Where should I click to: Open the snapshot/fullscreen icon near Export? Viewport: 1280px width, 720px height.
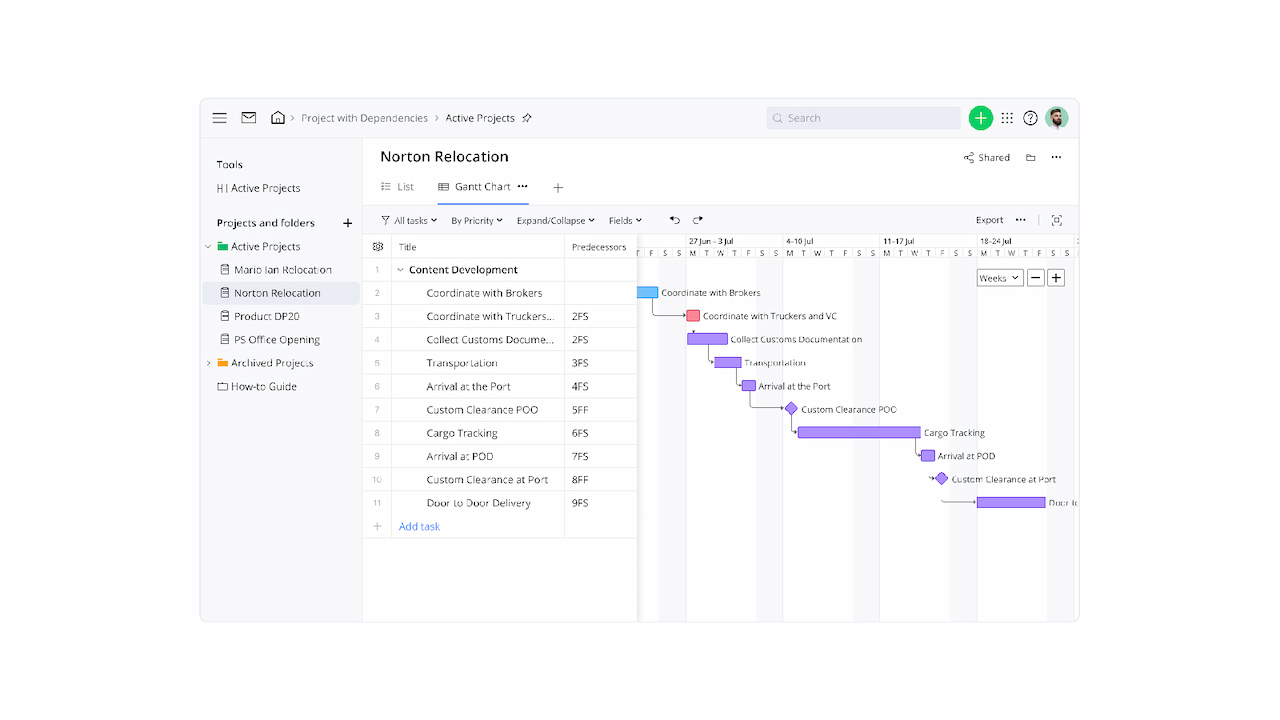[1056, 220]
